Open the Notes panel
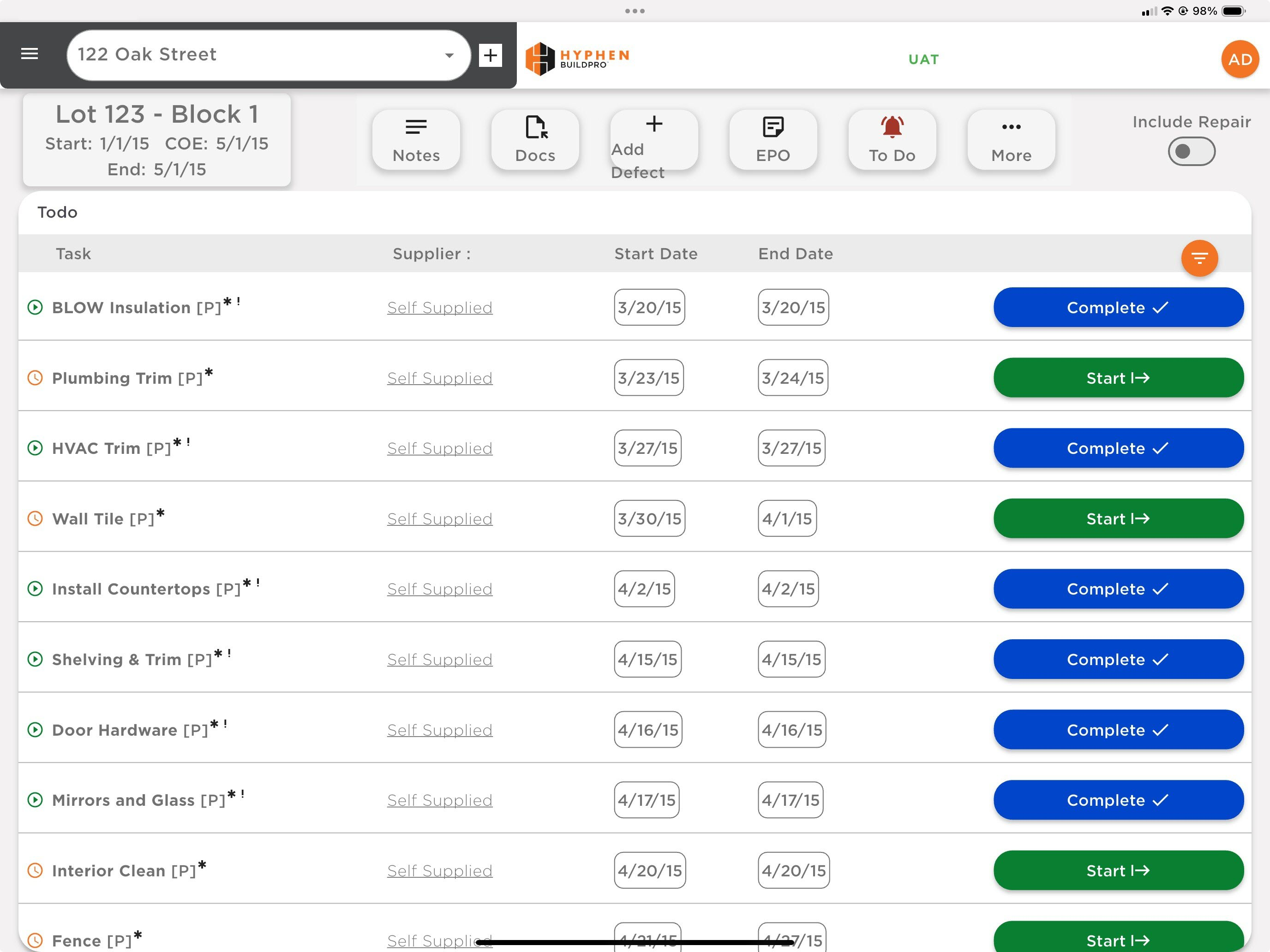Image resolution: width=1270 pixels, height=952 pixels. [x=416, y=140]
